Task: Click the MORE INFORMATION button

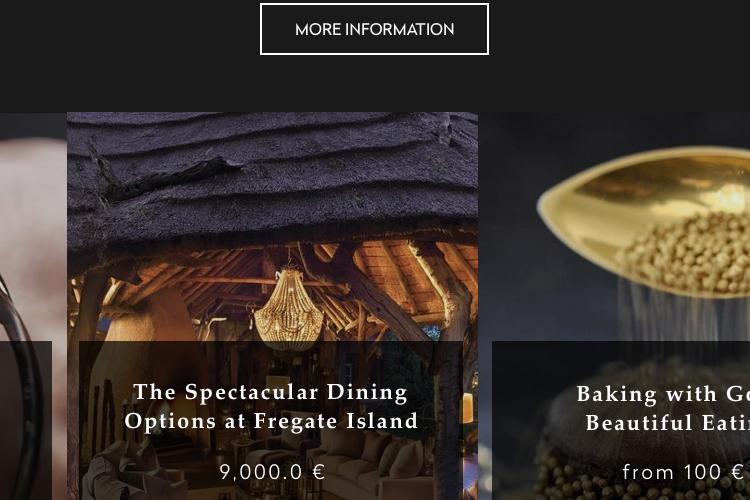Action: coord(374,29)
